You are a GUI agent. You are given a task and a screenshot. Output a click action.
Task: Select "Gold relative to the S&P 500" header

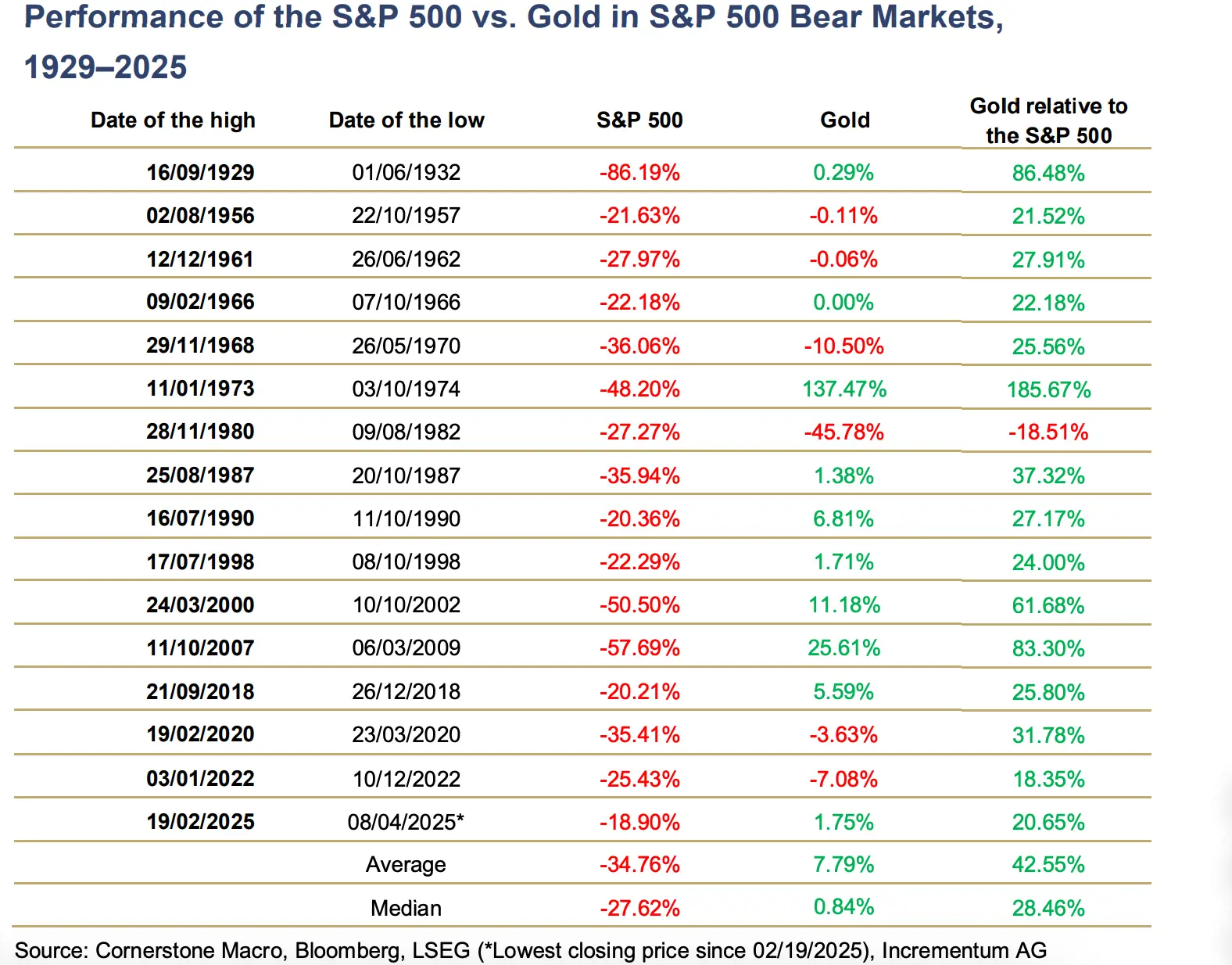(x=1048, y=120)
